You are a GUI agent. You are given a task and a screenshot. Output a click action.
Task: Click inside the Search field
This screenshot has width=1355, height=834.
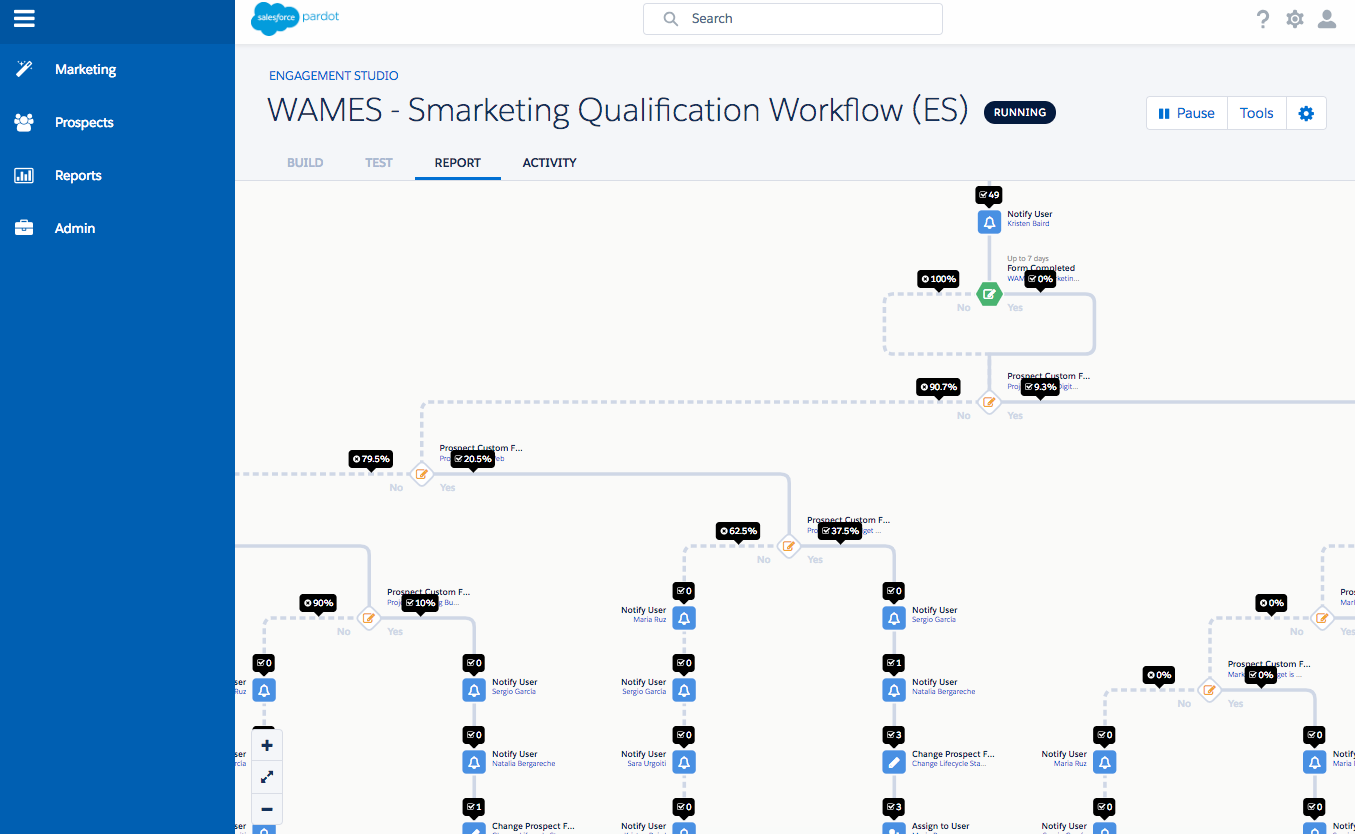click(x=792, y=18)
